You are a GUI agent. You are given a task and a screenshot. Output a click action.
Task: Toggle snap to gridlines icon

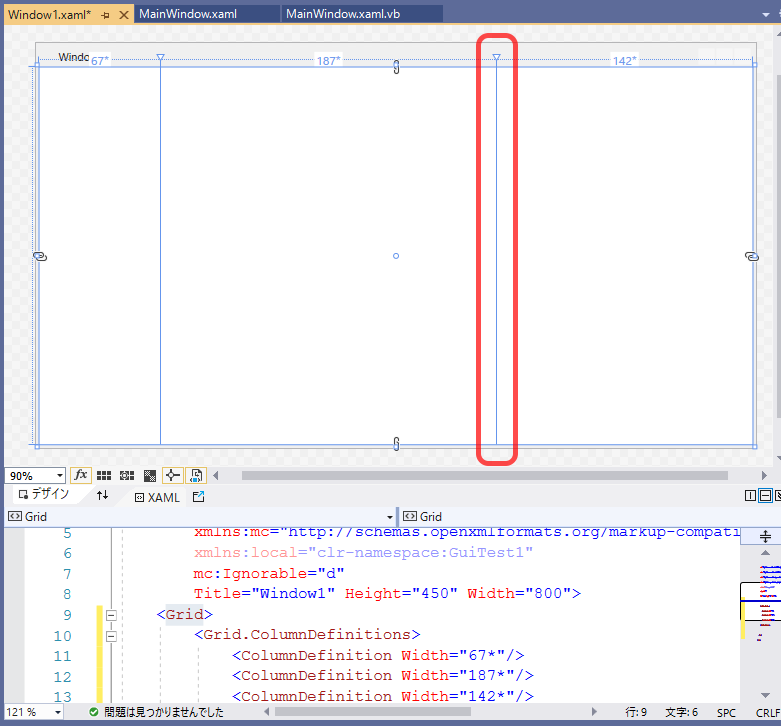click(127, 476)
